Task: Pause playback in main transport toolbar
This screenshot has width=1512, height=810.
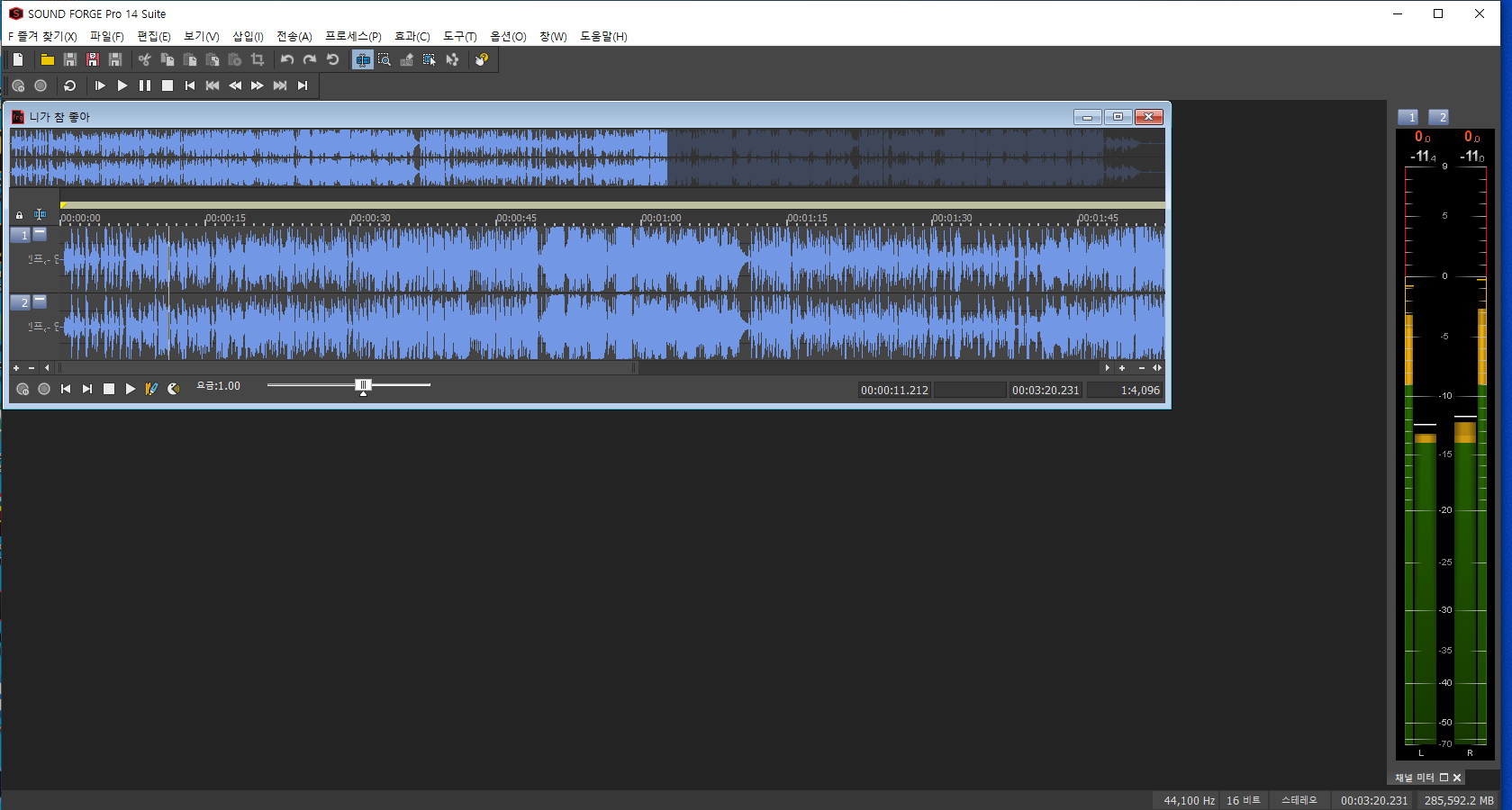Action: [145, 85]
